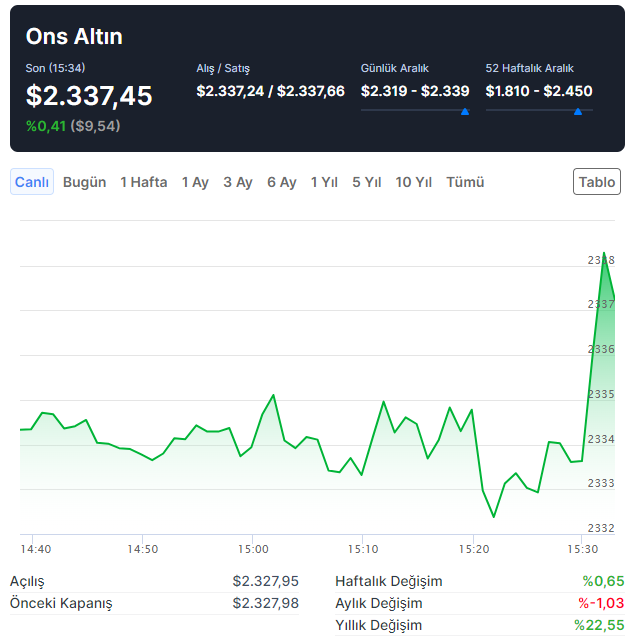Image resolution: width=633 pixels, height=637 pixels.
Task: Click the Tablo view button
Action: (x=597, y=182)
